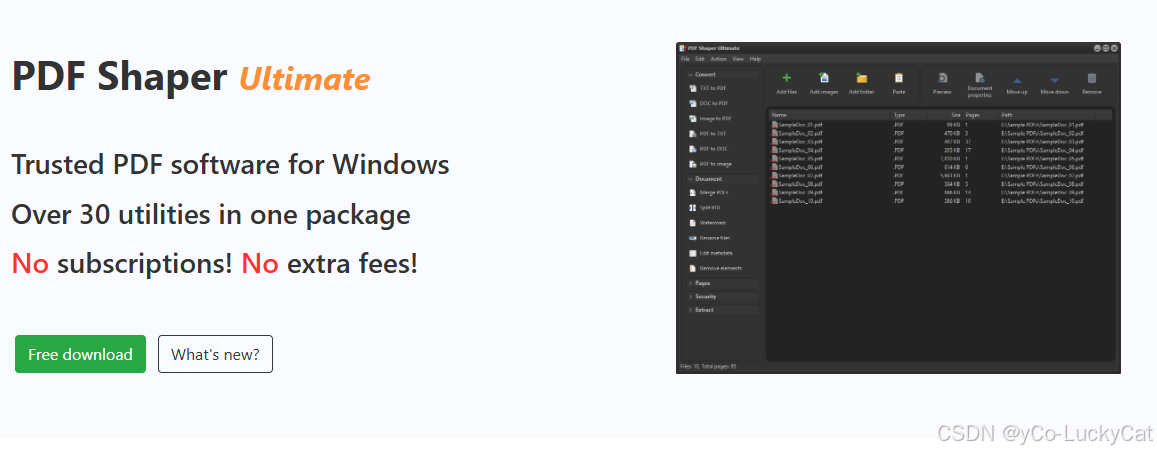Open the View menu
The height and width of the screenshot is (453, 1157).
pos(738,59)
